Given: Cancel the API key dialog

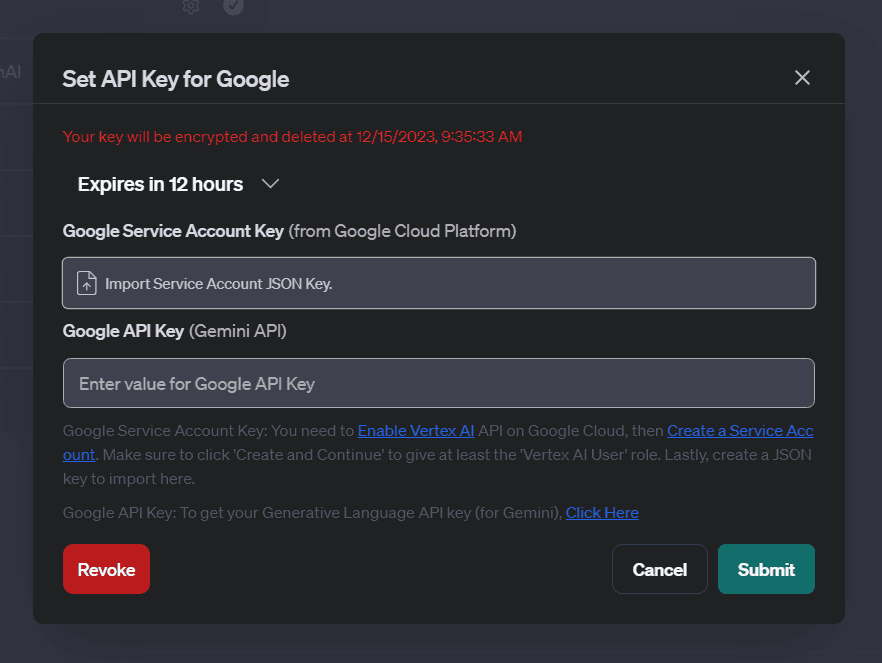Looking at the screenshot, I should pos(659,569).
